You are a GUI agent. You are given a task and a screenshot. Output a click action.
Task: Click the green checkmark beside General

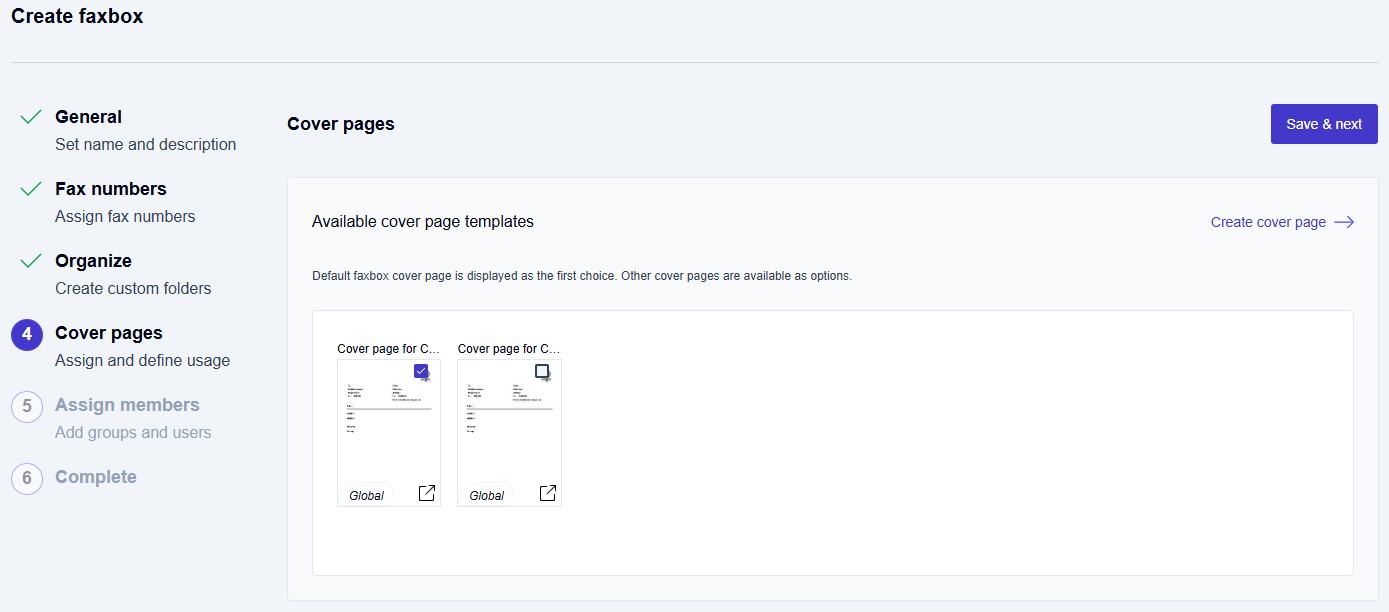(31, 117)
